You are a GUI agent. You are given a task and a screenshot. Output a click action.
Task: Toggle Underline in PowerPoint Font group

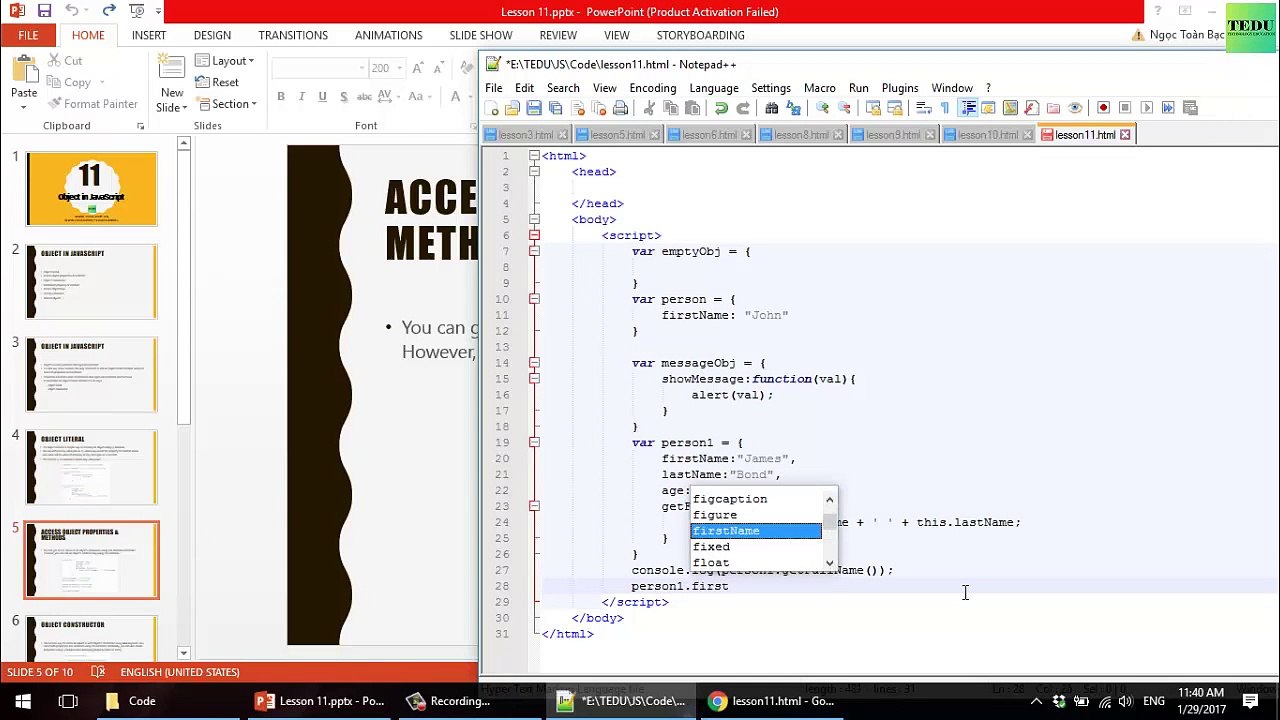[322, 97]
